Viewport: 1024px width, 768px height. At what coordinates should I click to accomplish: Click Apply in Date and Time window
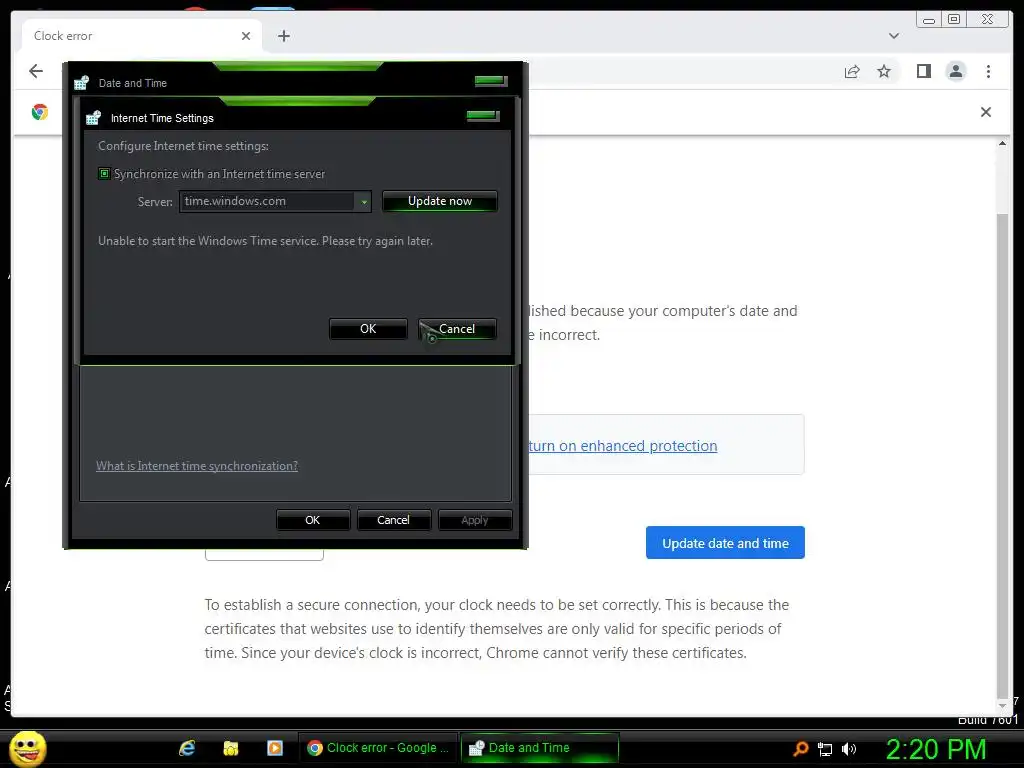[x=475, y=520]
